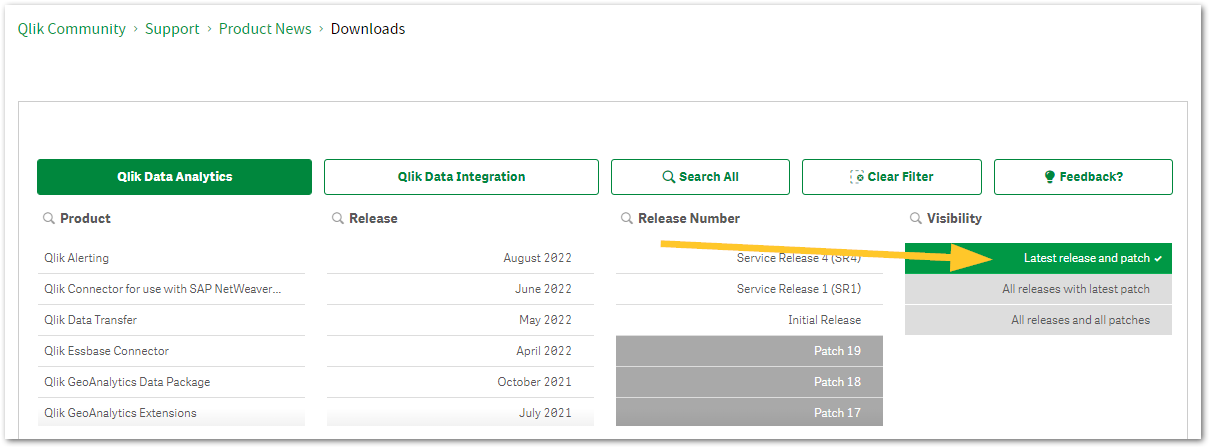
Task: Go to Support breadcrumb
Action: 172,29
